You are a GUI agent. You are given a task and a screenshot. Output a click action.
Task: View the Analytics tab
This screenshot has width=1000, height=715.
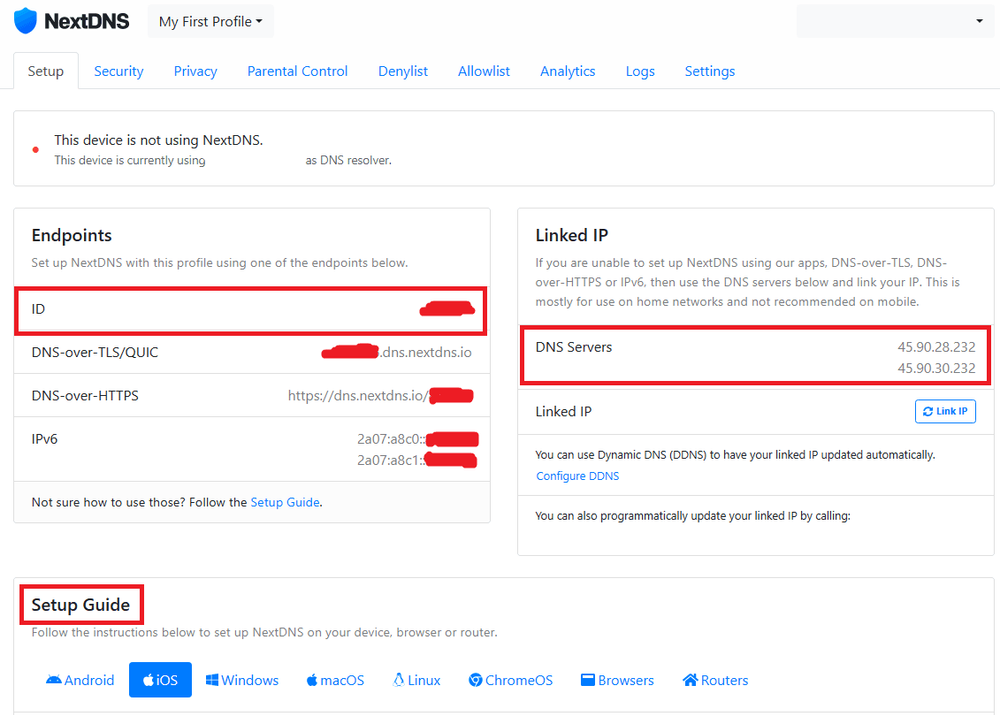point(567,71)
